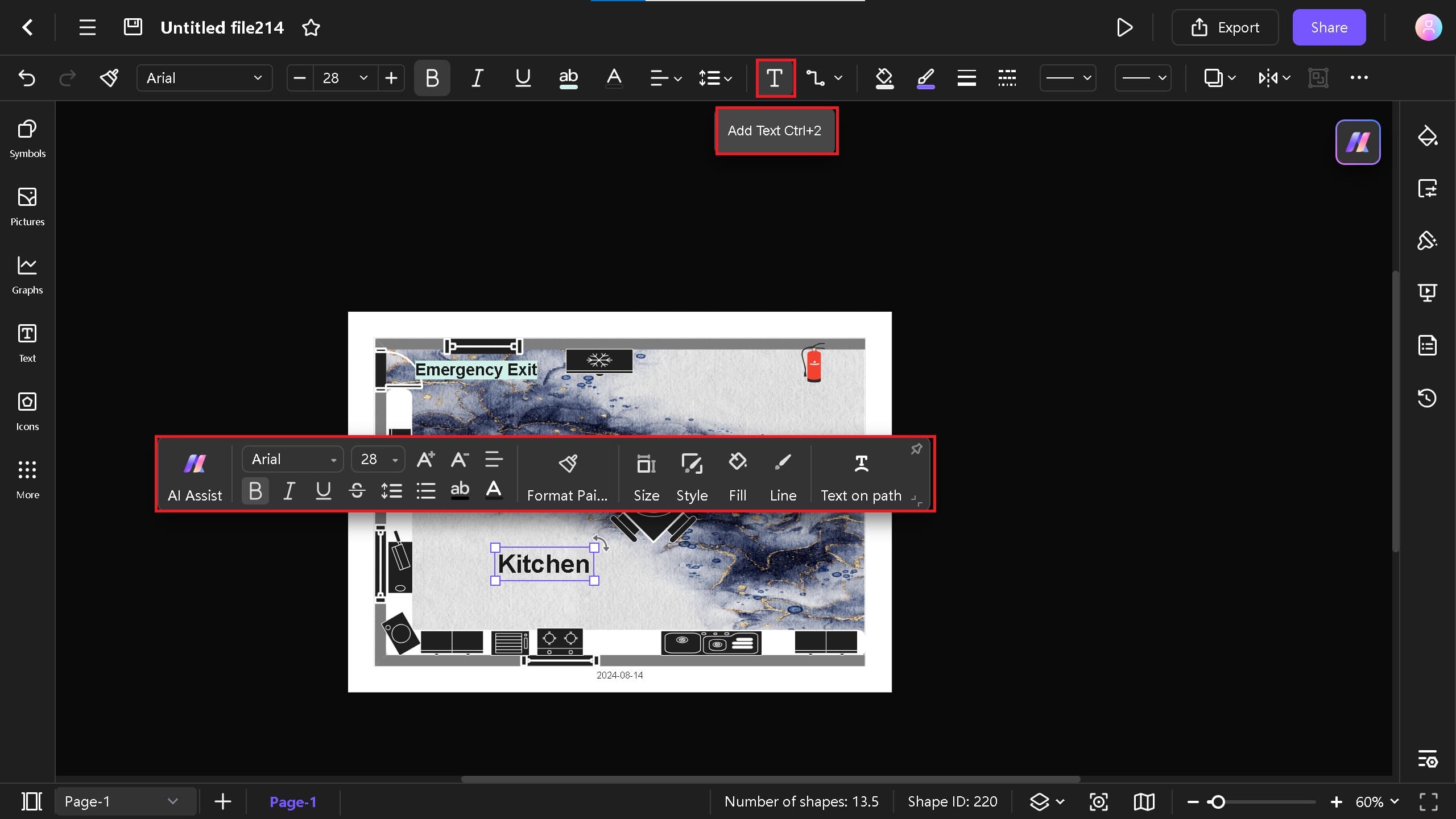Click the line weight icon
This screenshot has width=1456, height=819.
[966, 78]
